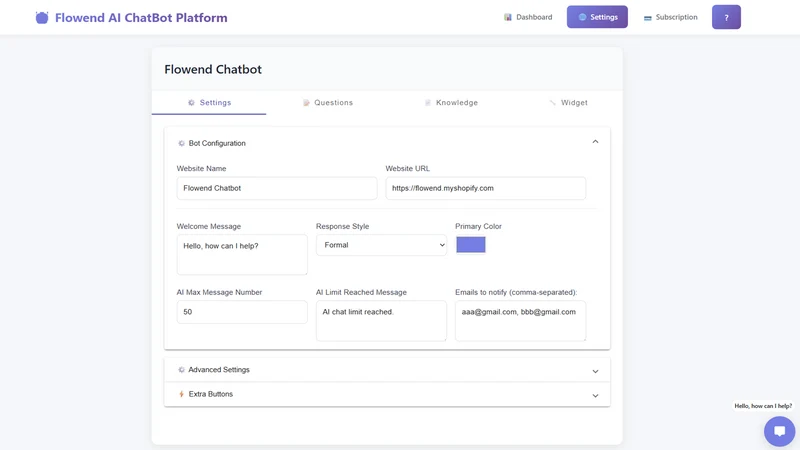
Task: Click the Website Name input field
Action: [x=277, y=188]
